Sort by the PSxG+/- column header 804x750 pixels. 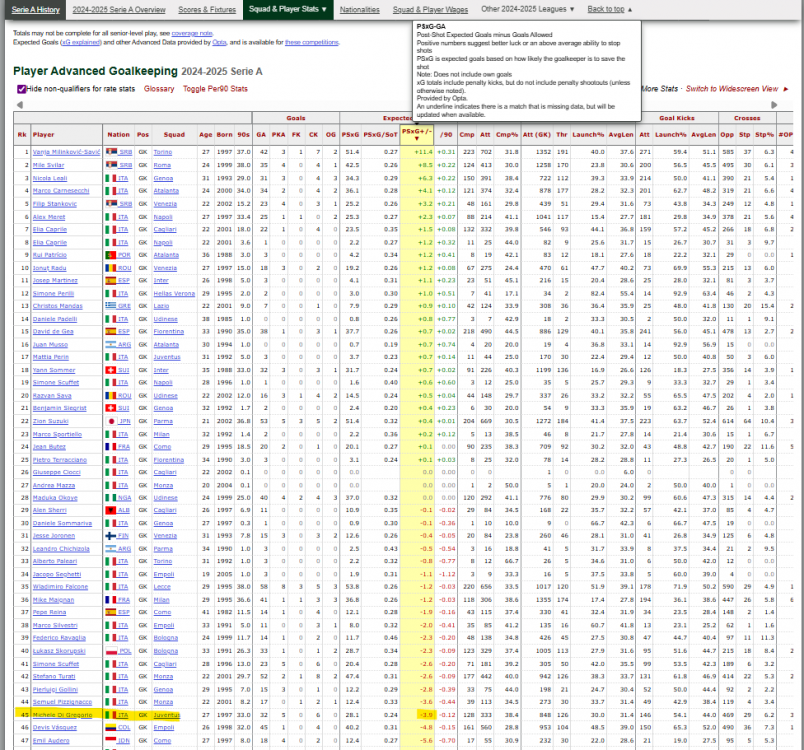(417, 134)
